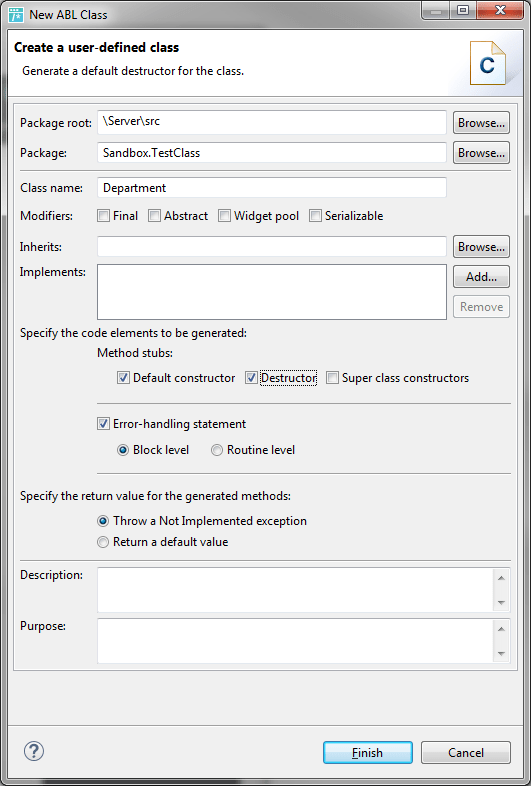Image resolution: width=531 pixels, height=786 pixels.
Task: Select Routine level radio button
Action: point(217,450)
